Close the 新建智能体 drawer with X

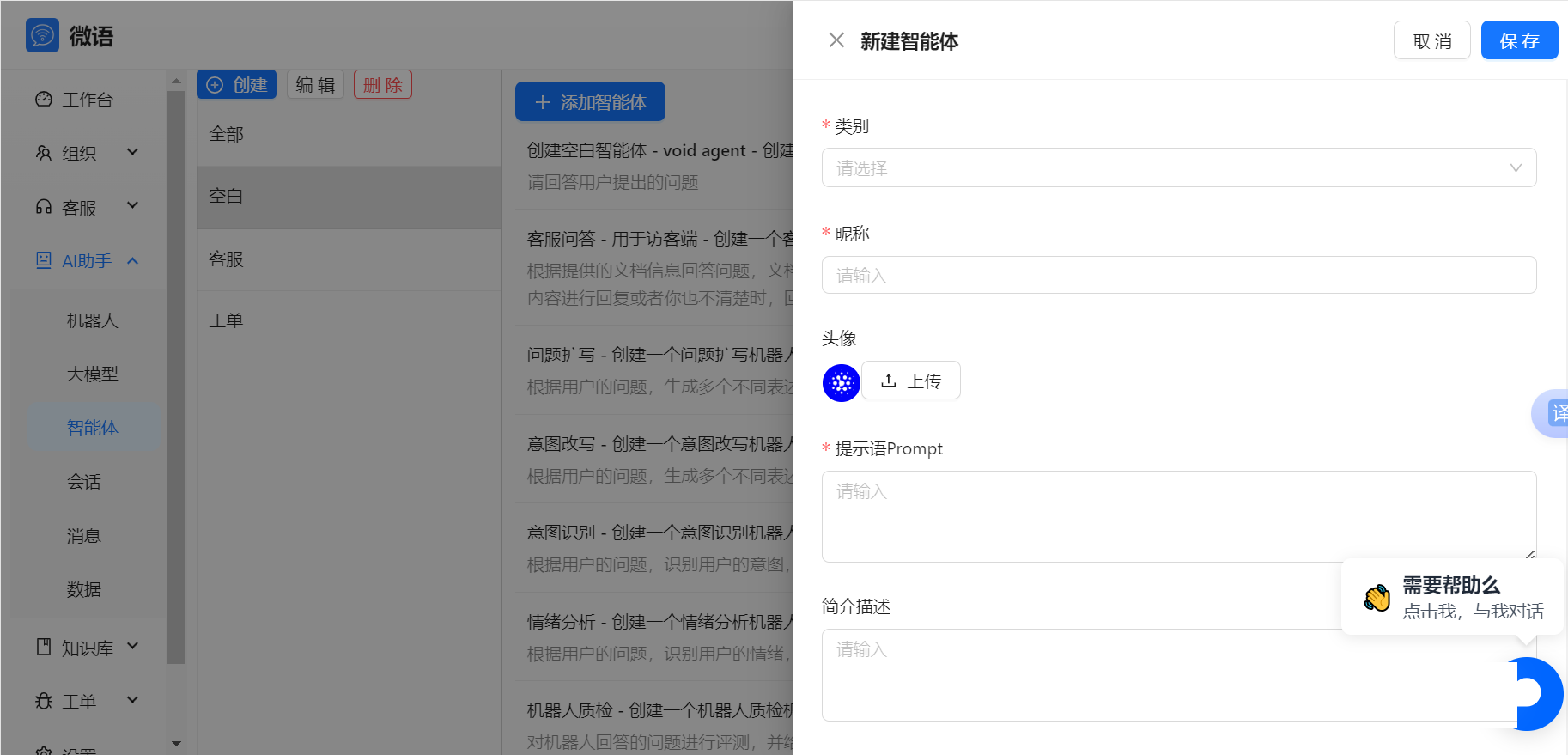836,40
